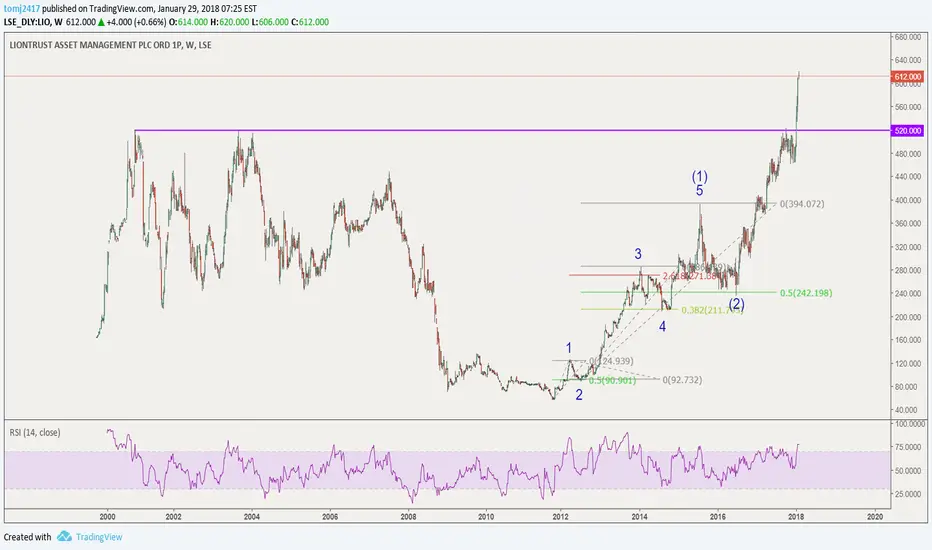Open the TradingView link at bottom
The width and height of the screenshot is (932, 550).
click(99, 537)
